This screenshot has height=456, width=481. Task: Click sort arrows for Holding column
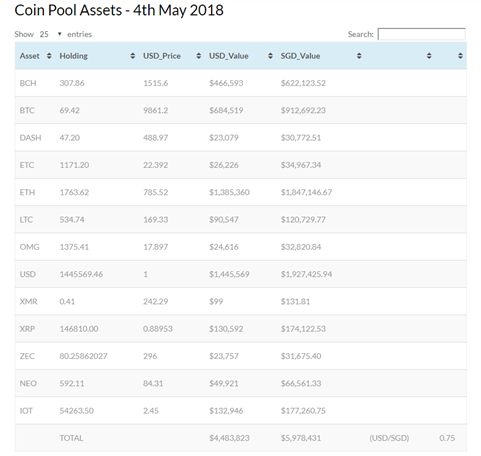click(x=133, y=56)
